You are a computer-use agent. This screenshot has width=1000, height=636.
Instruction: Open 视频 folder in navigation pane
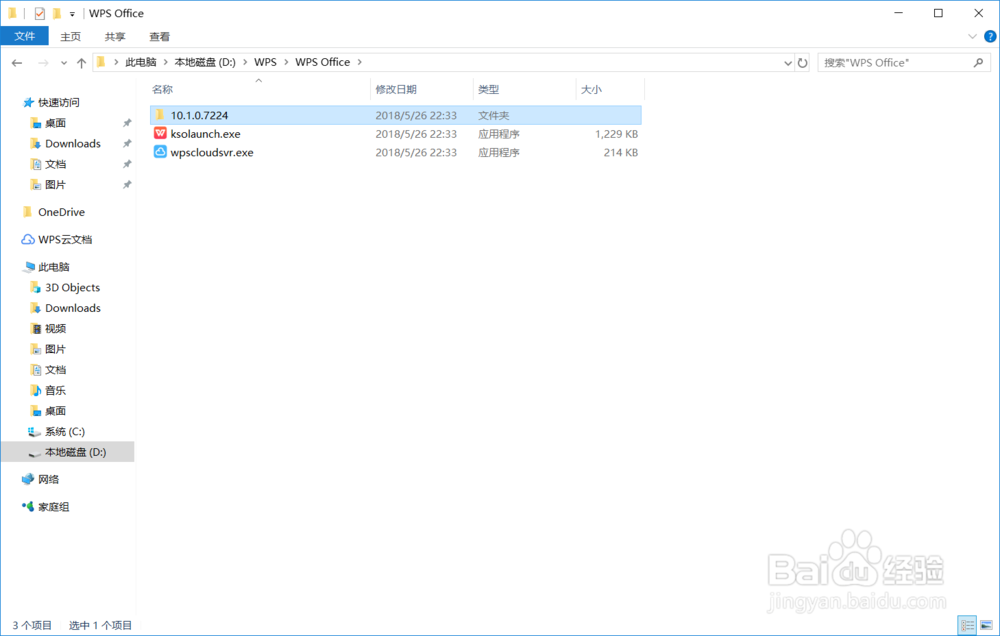tap(55, 329)
